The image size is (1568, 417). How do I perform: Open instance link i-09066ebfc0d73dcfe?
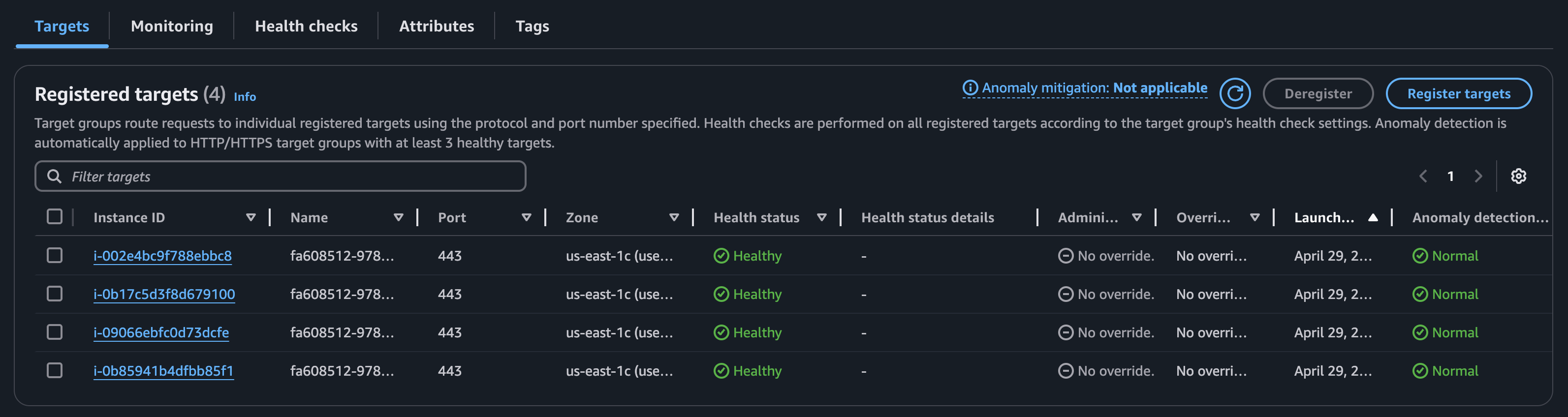coord(161,332)
